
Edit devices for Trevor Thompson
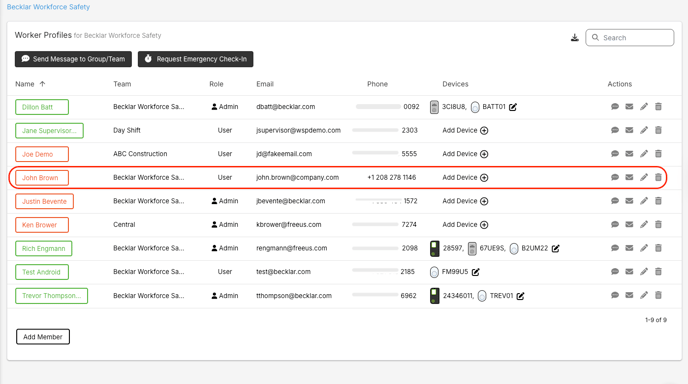[520, 296]
